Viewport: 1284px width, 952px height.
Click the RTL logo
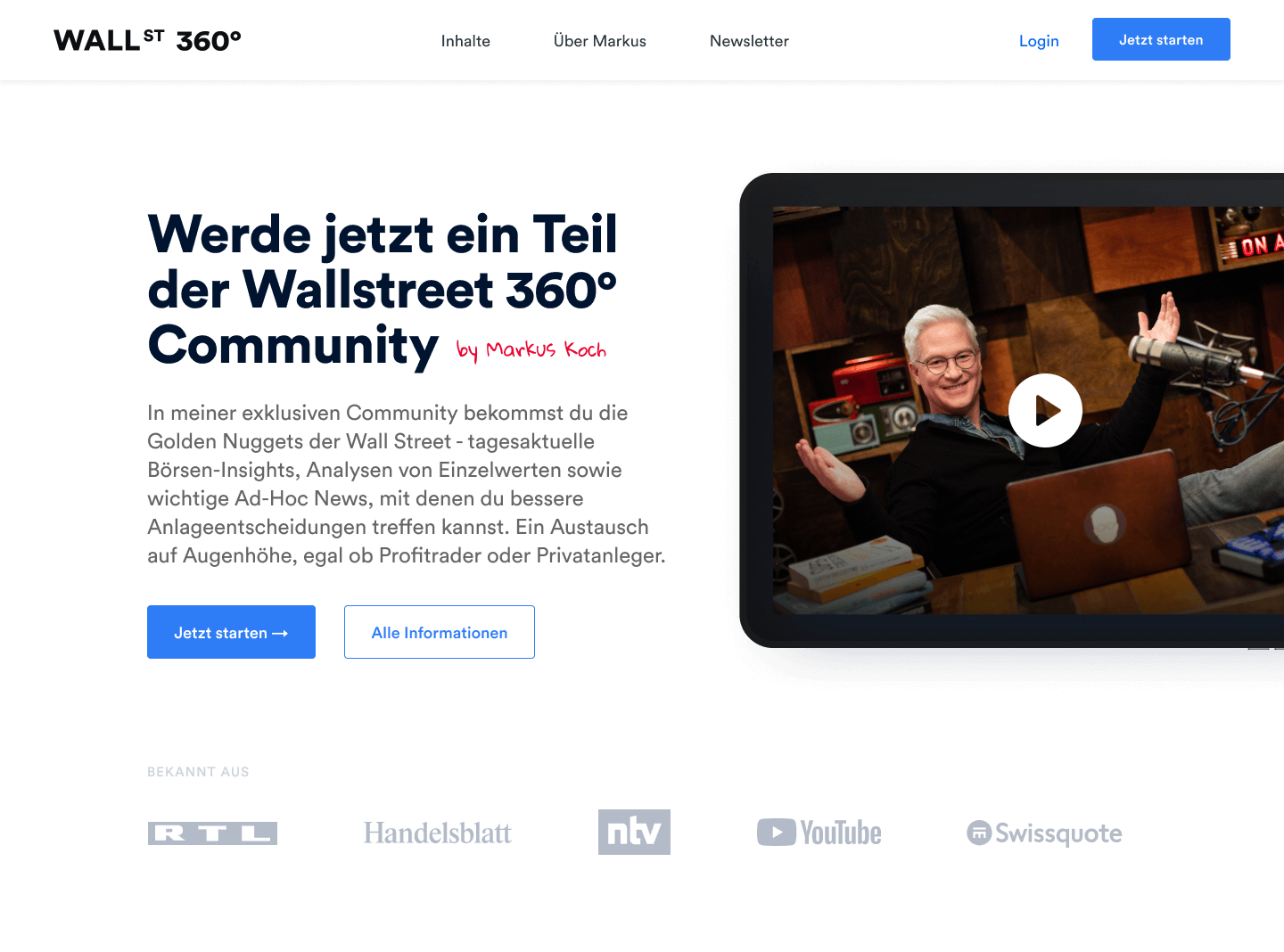pyautogui.click(x=212, y=833)
